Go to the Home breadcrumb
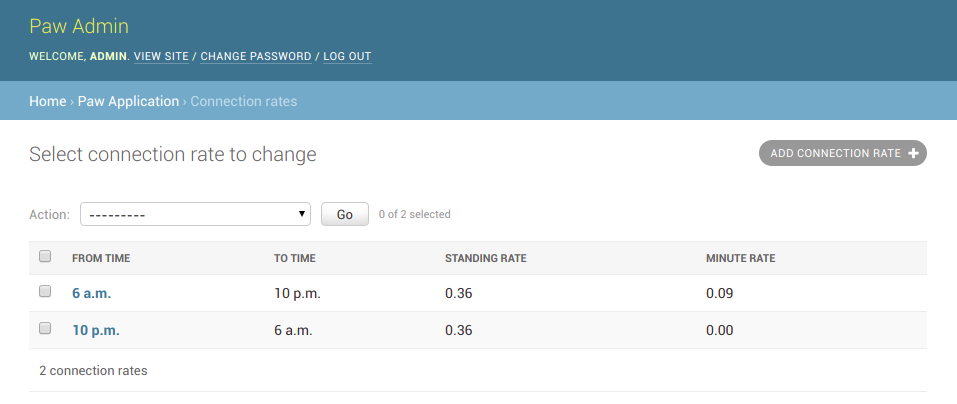This screenshot has height=404, width=957. (48, 101)
